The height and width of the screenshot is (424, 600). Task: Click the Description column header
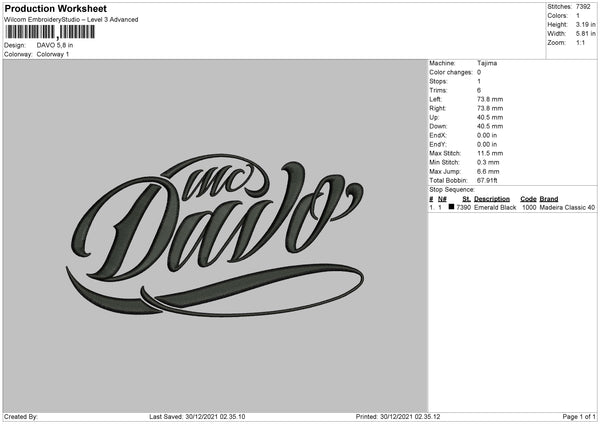click(492, 199)
